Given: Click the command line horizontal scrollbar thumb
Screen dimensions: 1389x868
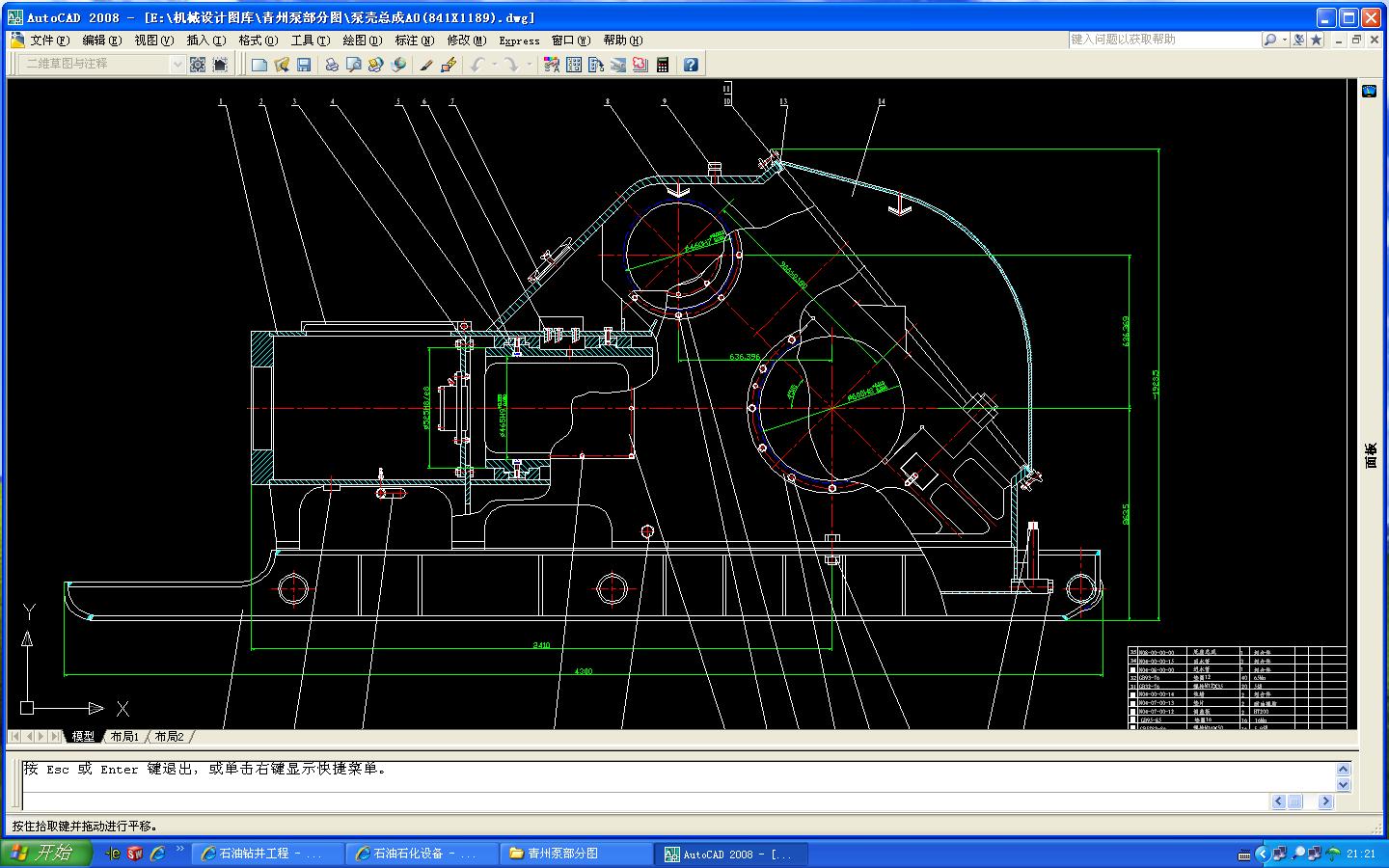Looking at the screenshot, I should pyautogui.click(x=1295, y=801).
